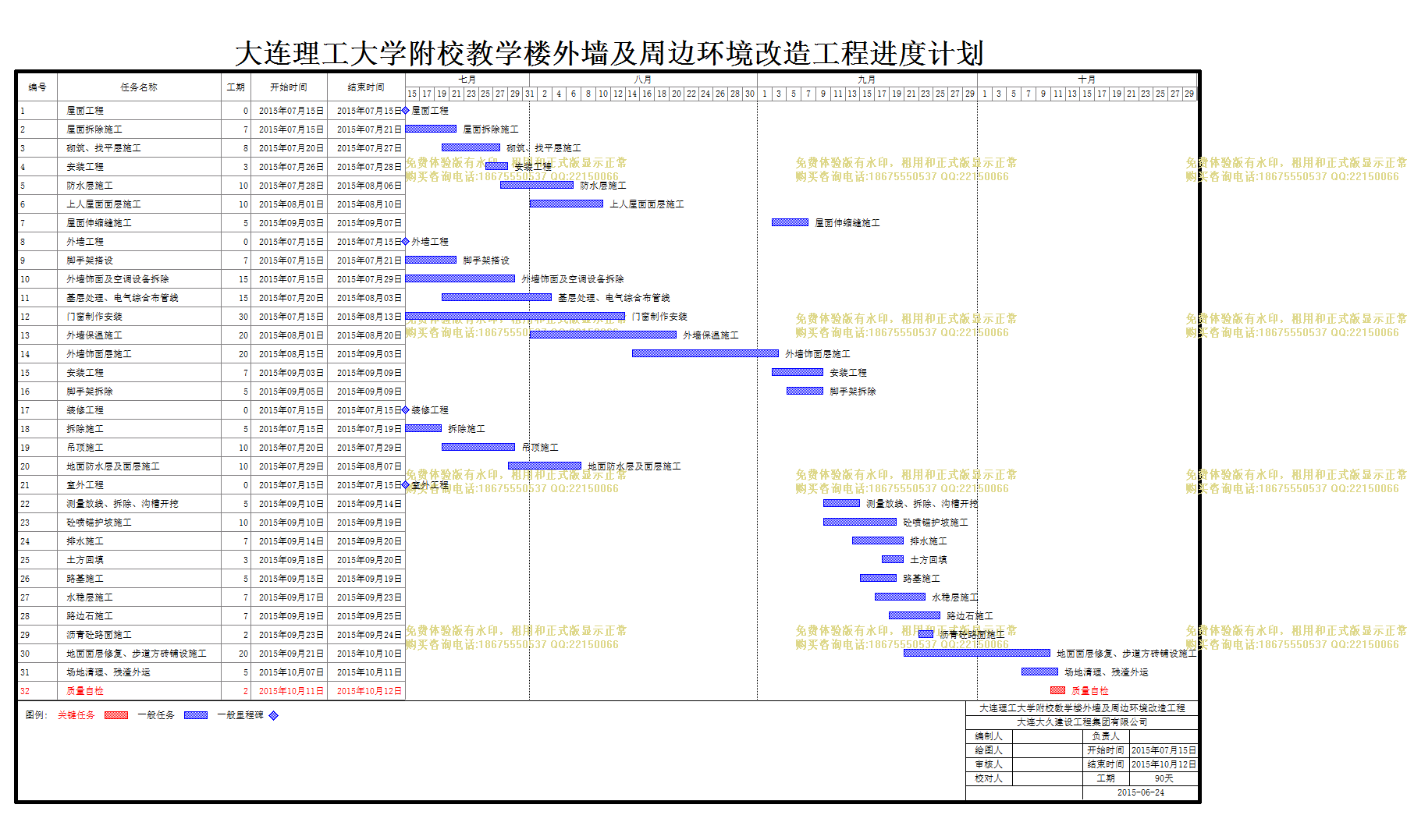Click the 开始时间 column header

(289, 87)
